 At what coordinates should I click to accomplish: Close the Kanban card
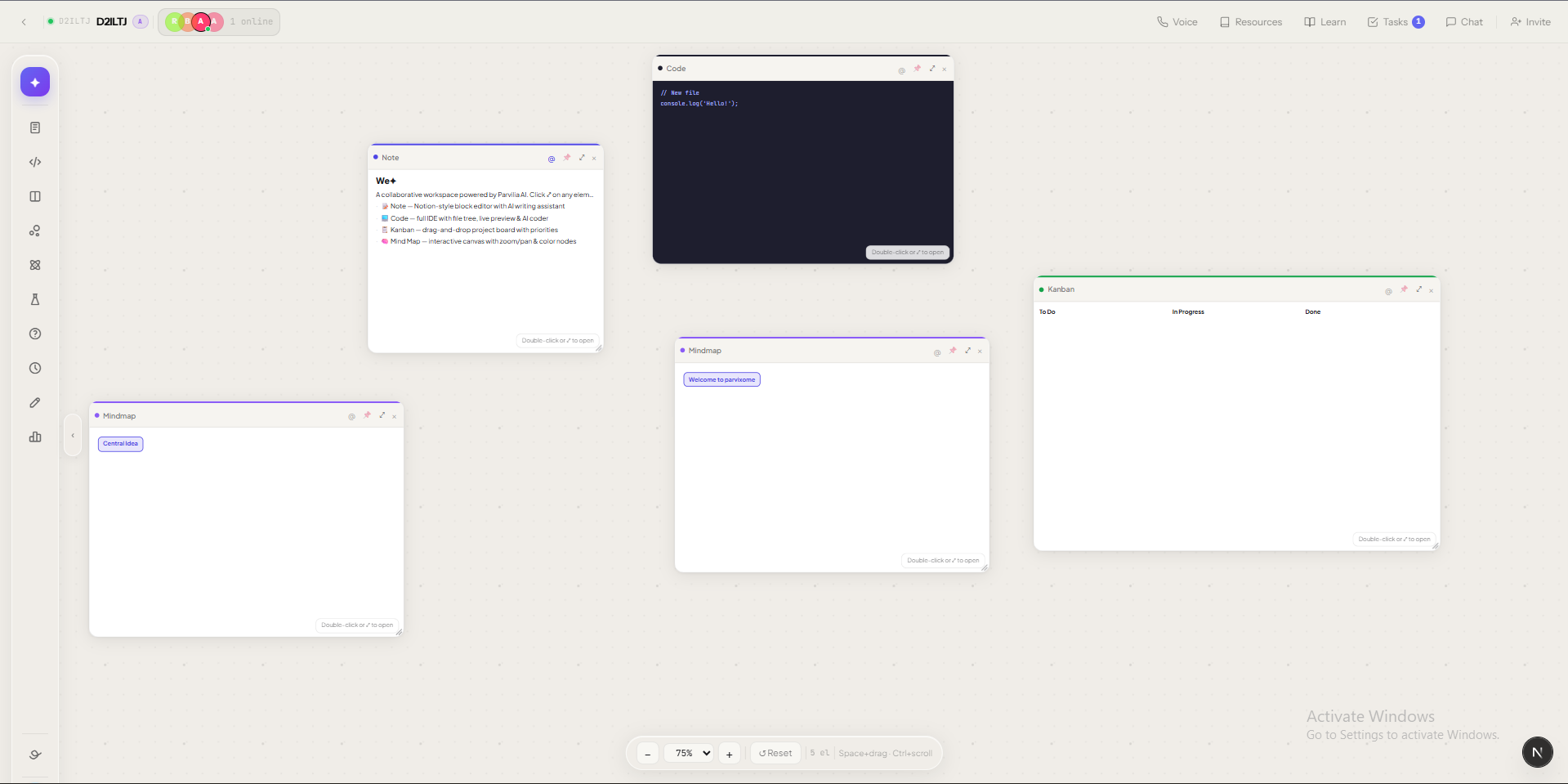[1431, 290]
